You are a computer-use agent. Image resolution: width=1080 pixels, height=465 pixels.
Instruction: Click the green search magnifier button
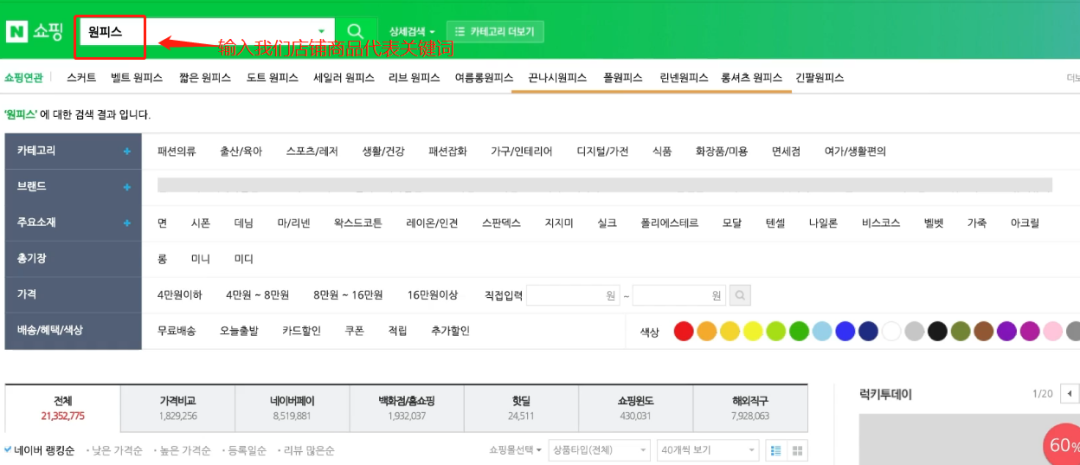[x=356, y=31]
